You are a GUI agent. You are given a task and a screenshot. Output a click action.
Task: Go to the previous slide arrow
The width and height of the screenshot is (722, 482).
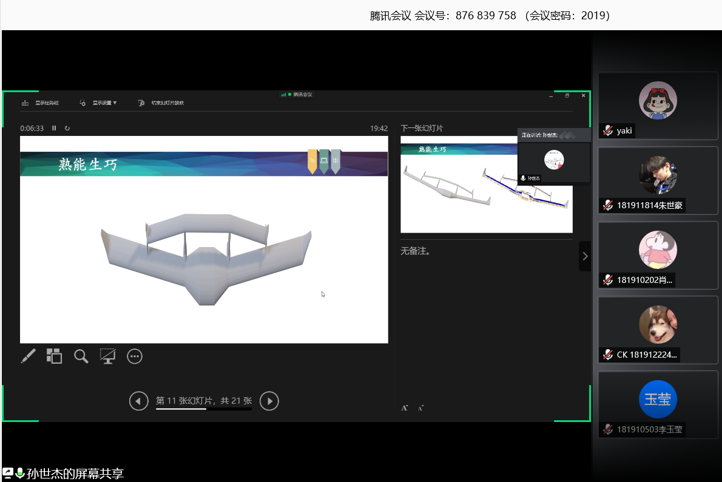click(x=139, y=401)
